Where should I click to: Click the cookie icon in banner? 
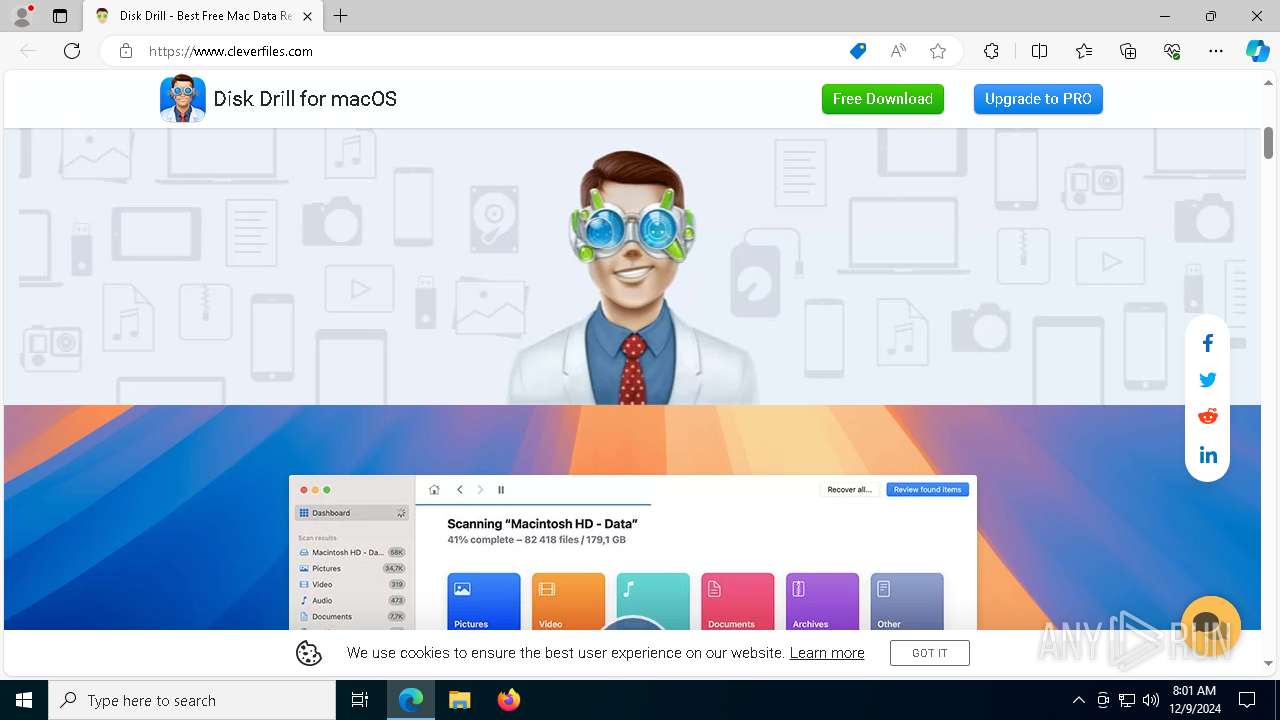pos(309,653)
